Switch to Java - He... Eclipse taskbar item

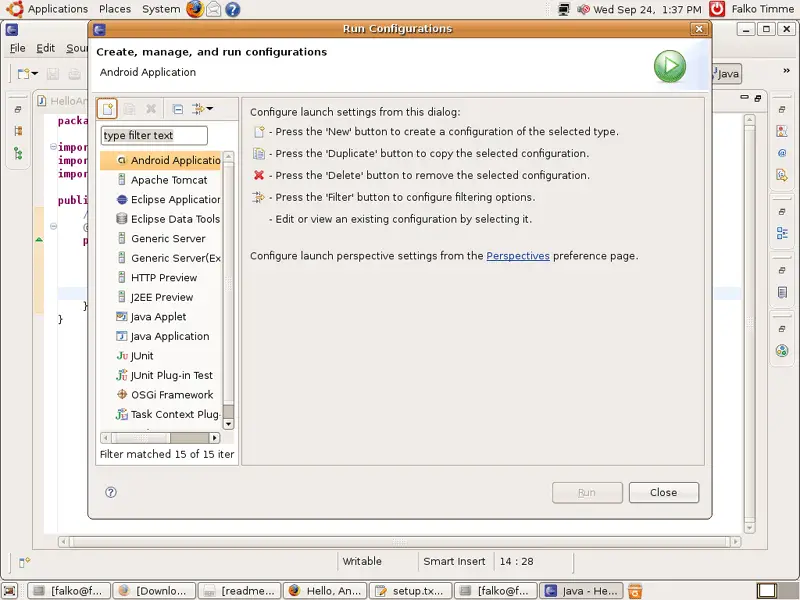[582, 591]
